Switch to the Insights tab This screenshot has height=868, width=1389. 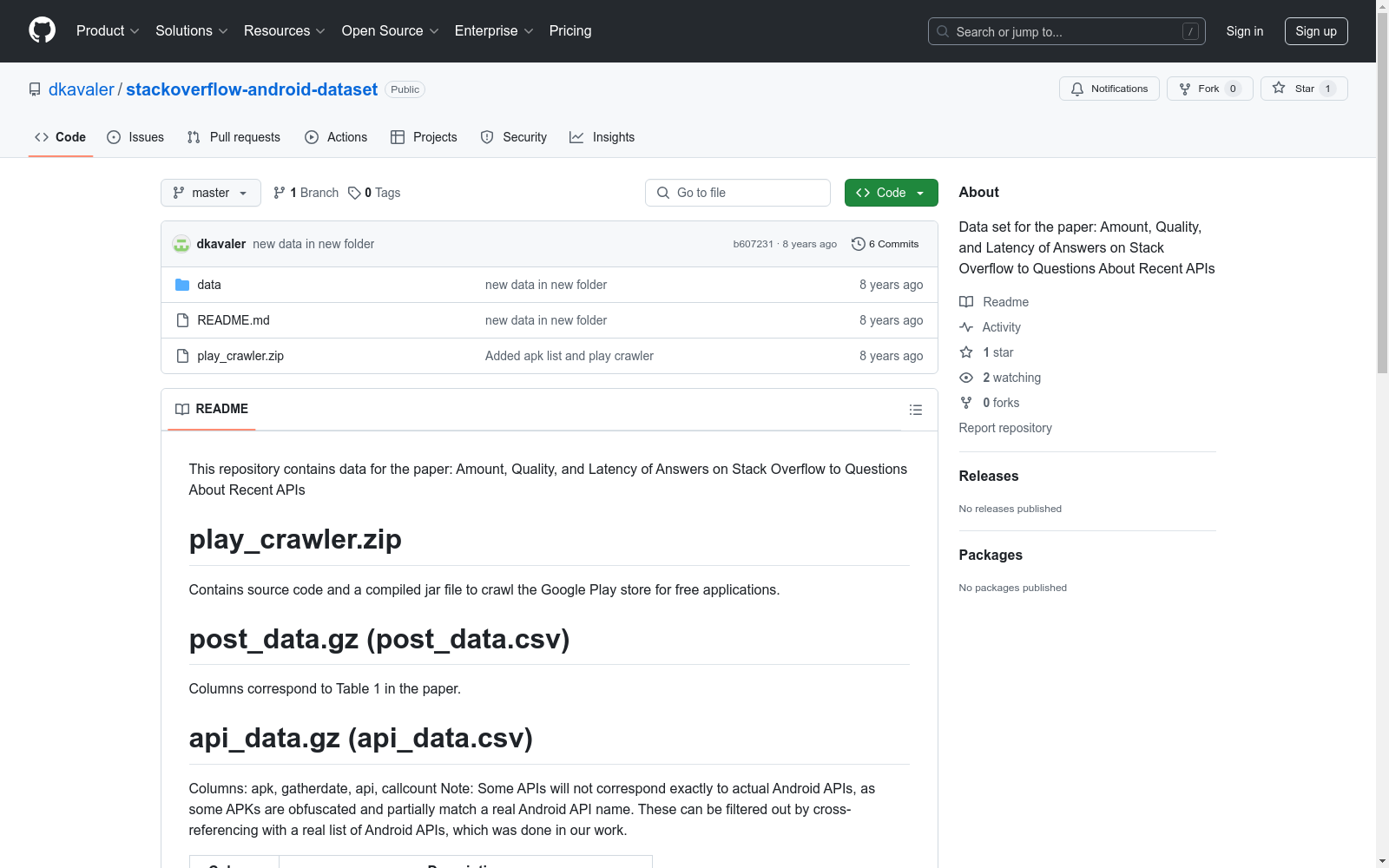click(602, 137)
